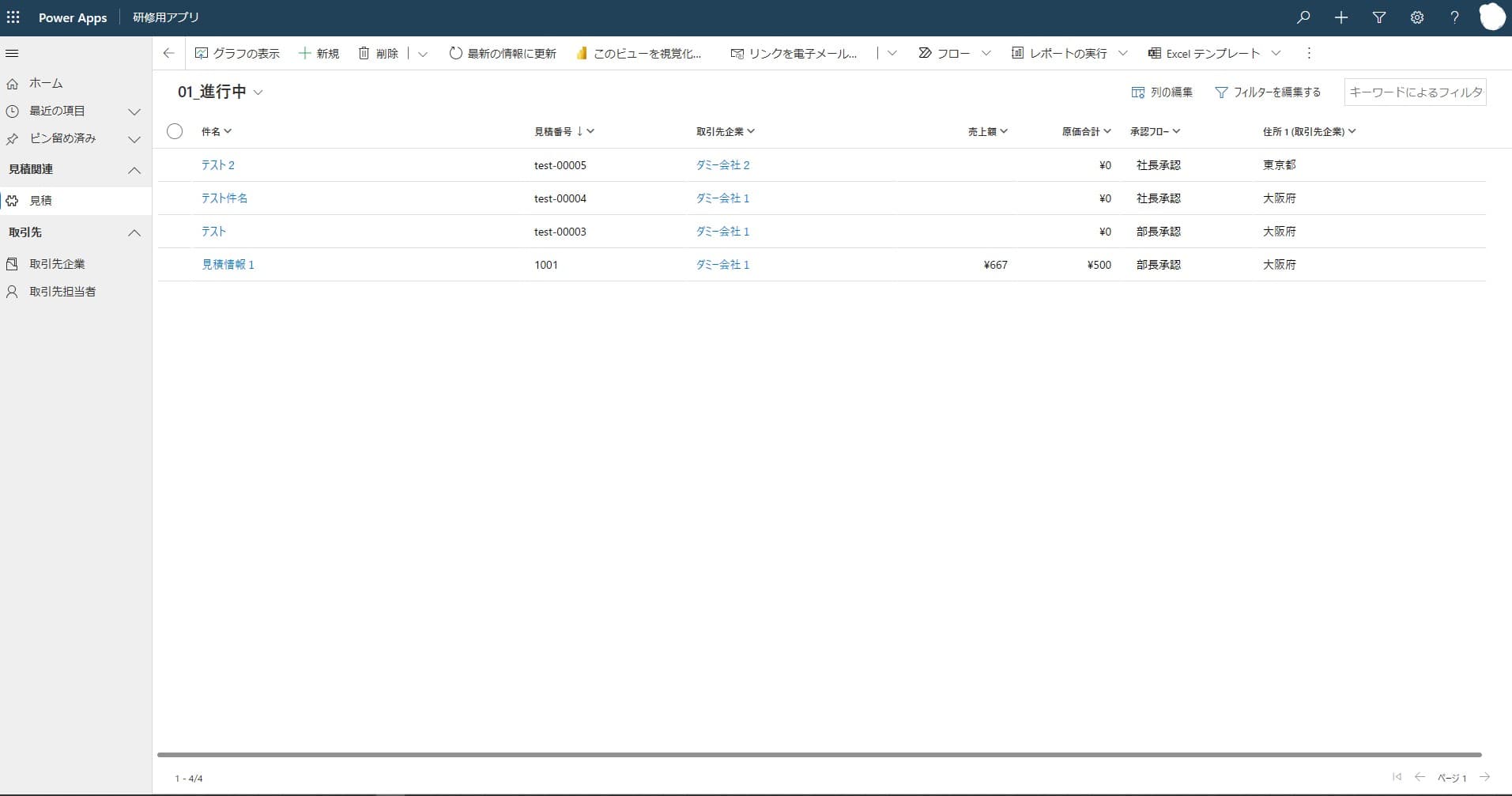Click このビューを視覚化 Power BI button
1512x796 pixels.
click(x=639, y=53)
